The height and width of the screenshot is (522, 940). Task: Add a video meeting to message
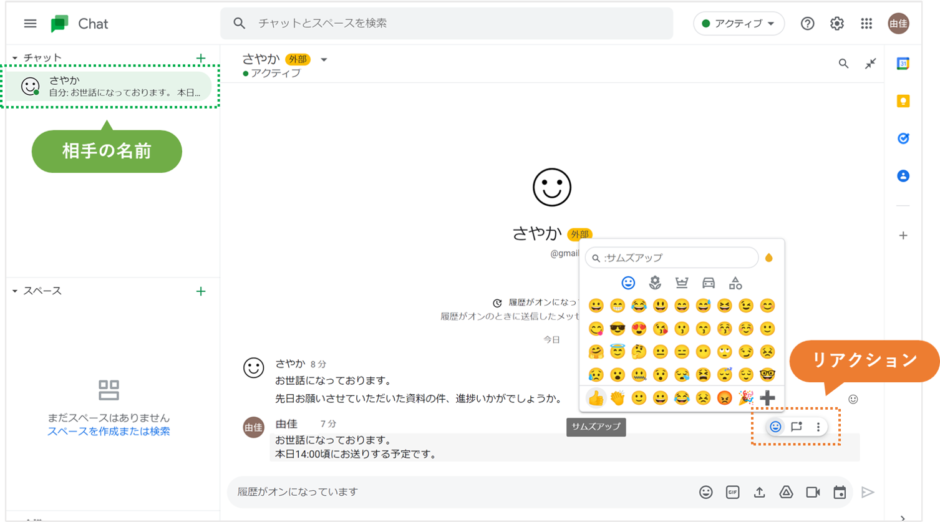click(813, 492)
